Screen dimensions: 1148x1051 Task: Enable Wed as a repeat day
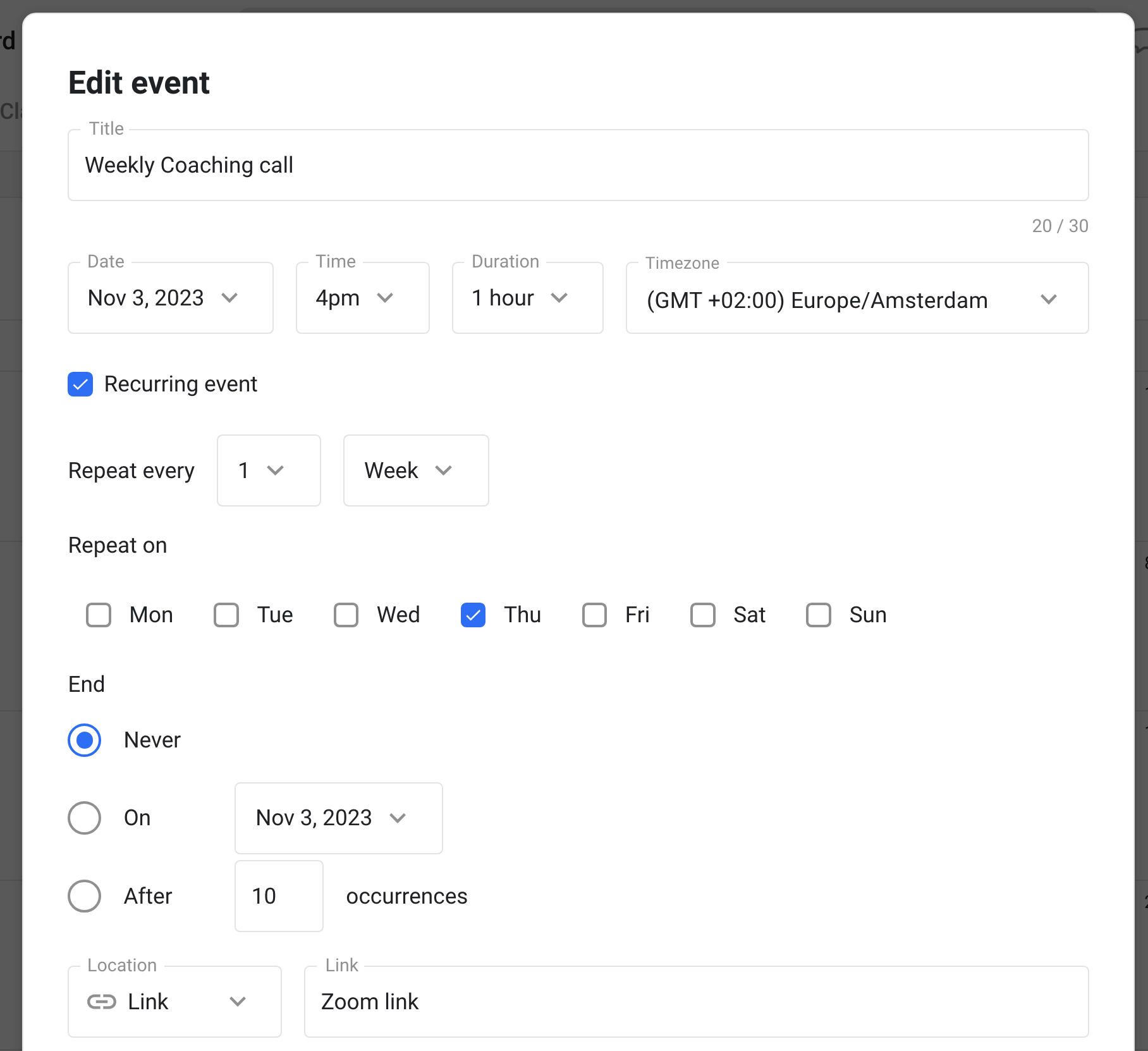[346, 614]
